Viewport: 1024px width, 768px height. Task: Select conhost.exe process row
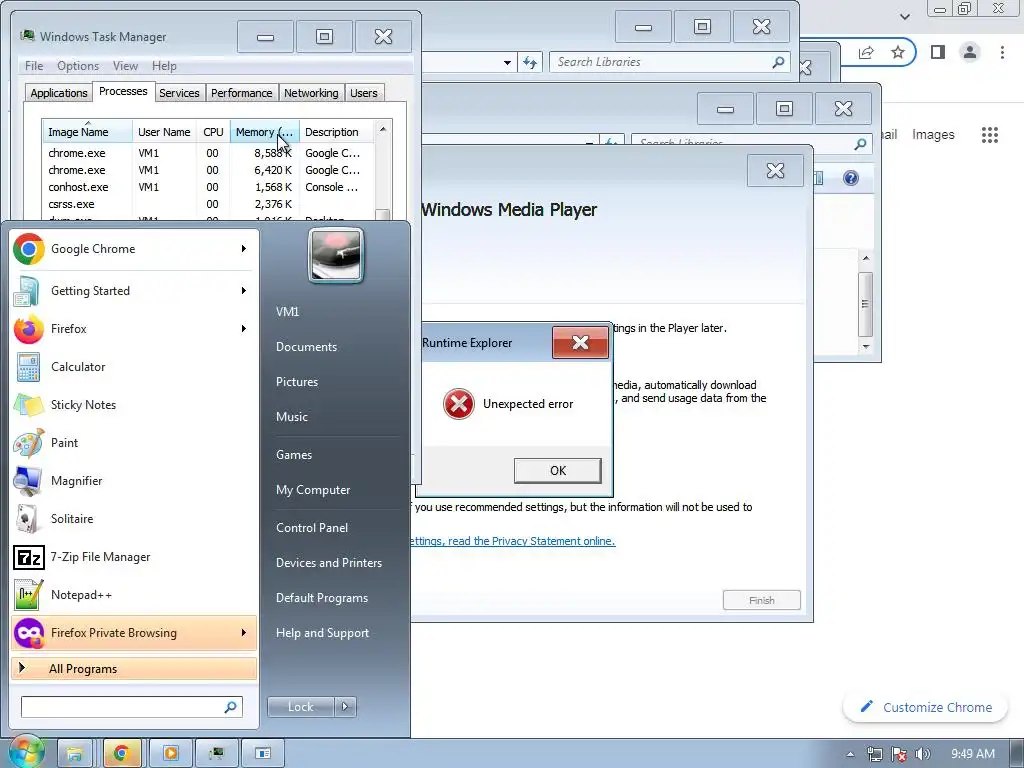point(208,187)
